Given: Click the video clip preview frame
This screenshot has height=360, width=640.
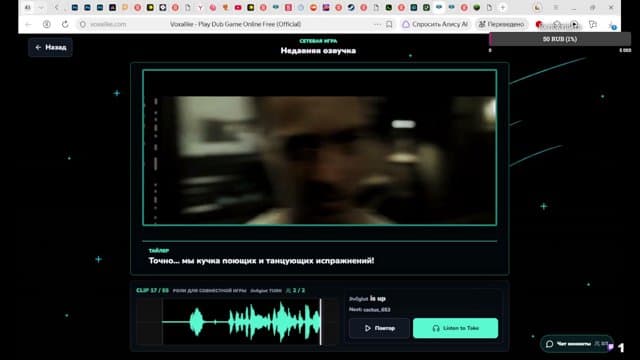Looking at the screenshot, I should coord(320,147).
